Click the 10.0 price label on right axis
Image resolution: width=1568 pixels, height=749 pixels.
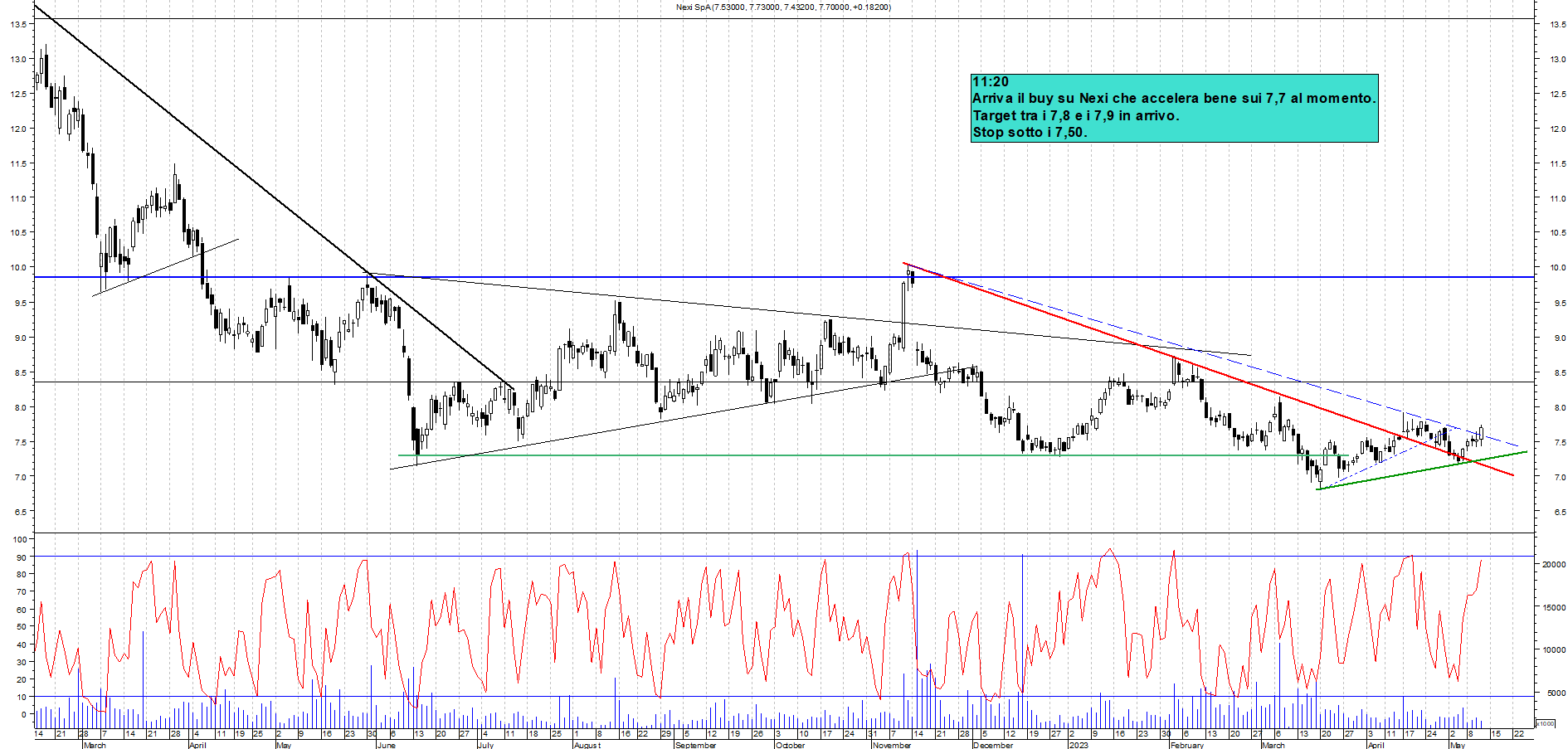(x=1557, y=268)
